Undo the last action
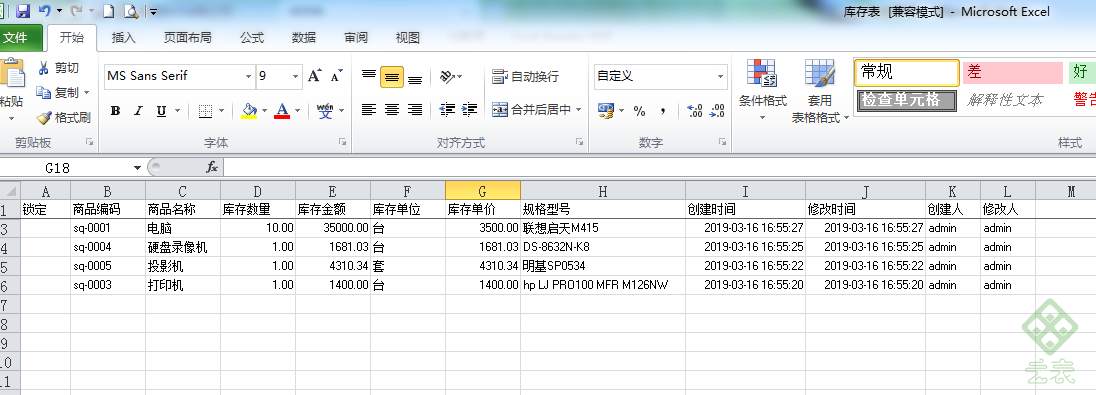Screen dimensions: 1096x395 coord(45,11)
